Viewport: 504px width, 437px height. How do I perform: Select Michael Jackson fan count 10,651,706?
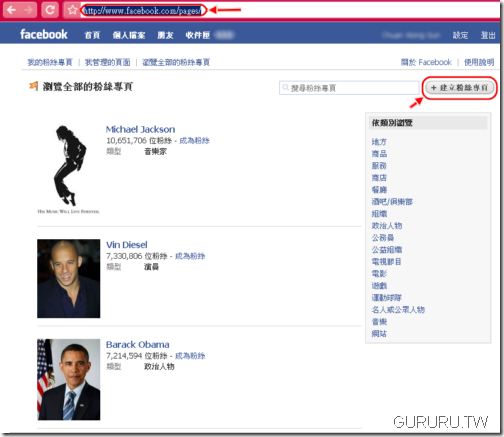(x=126, y=141)
